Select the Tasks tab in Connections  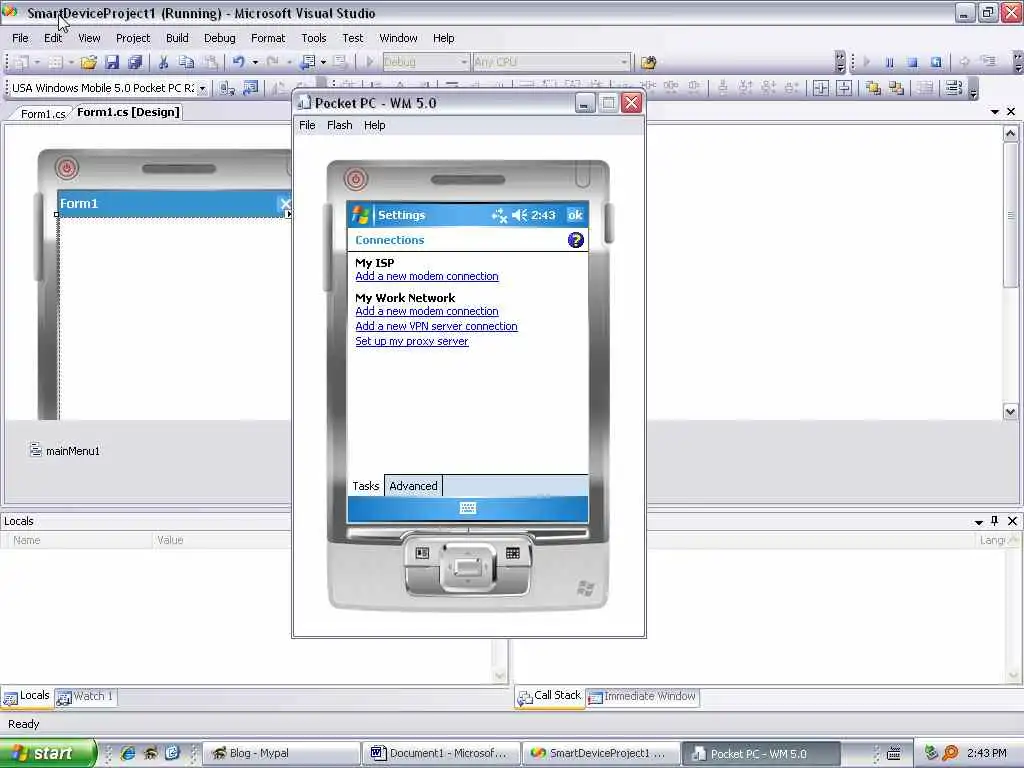(x=366, y=486)
